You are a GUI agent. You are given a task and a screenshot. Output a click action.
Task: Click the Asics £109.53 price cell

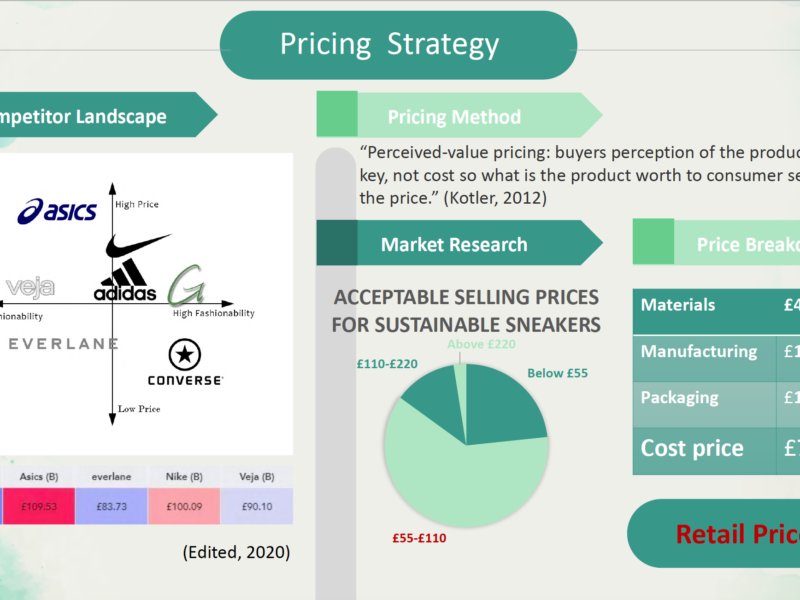39,506
